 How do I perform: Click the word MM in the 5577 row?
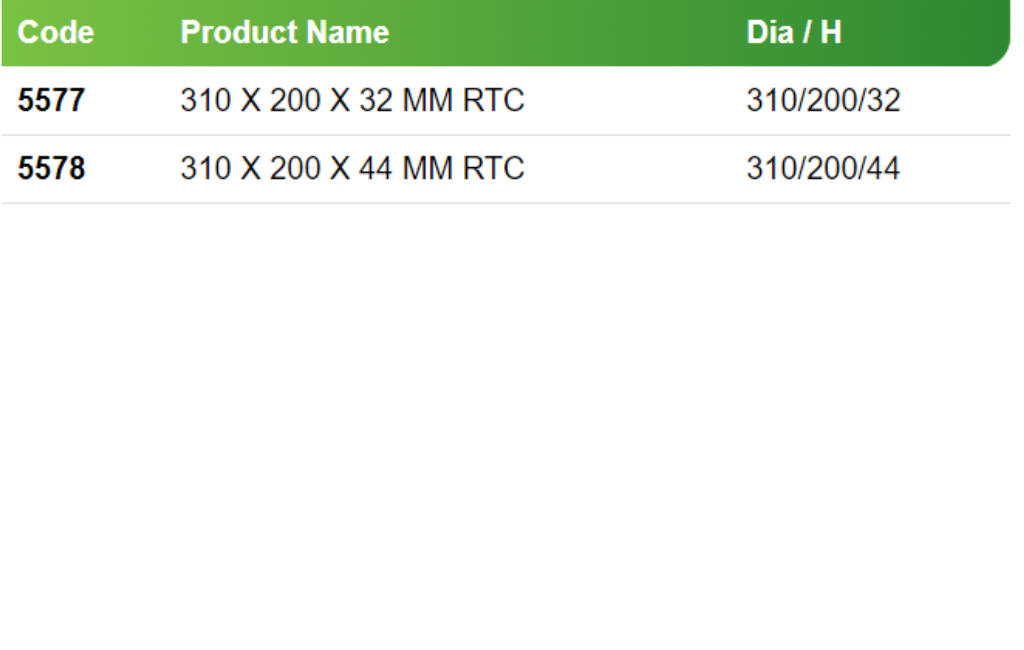(427, 101)
